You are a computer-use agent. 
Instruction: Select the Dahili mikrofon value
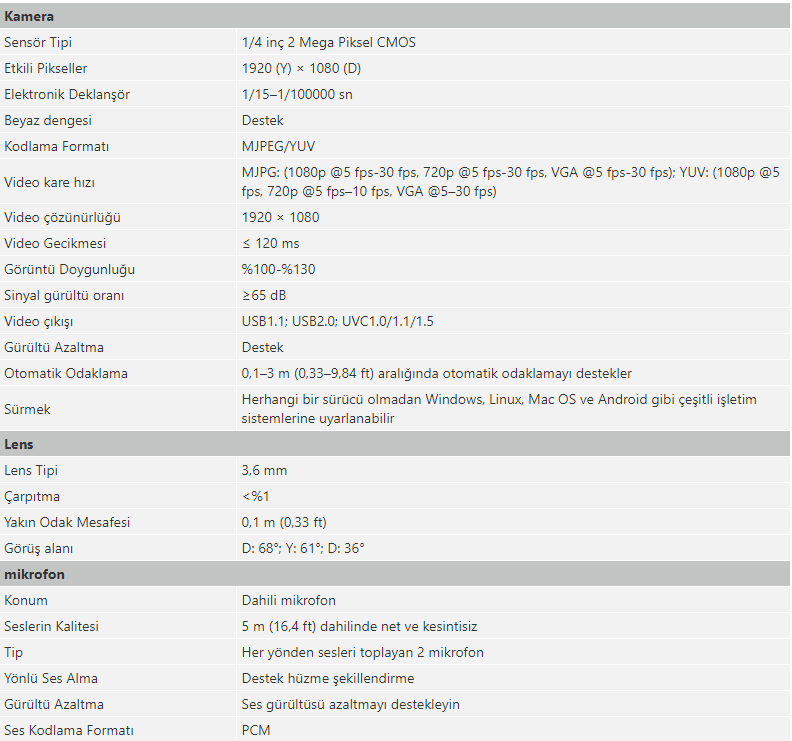pyautogui.click(x=288, y=600)
